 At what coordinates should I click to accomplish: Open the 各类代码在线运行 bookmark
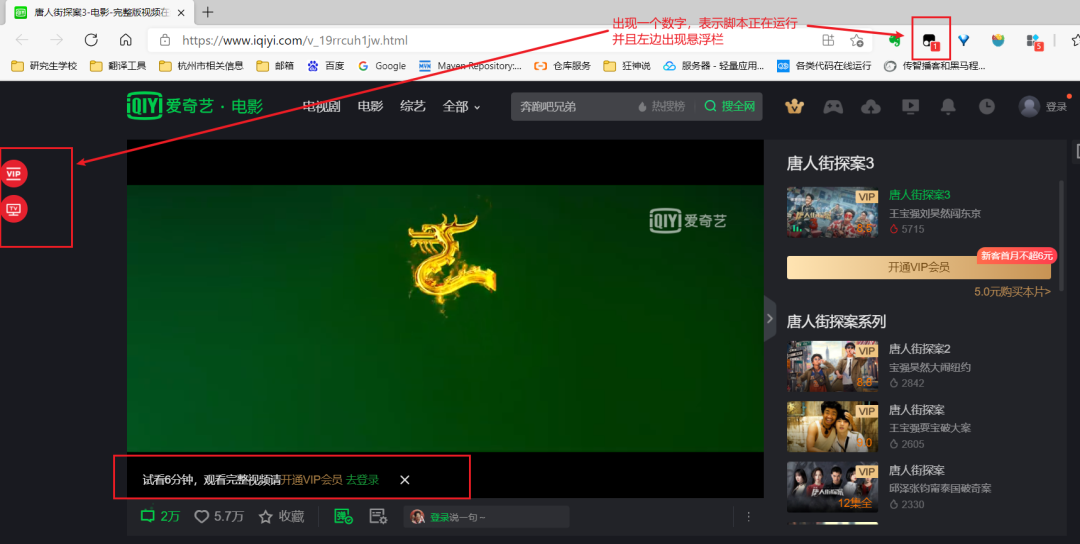pyautogui.click(x=824, y=66)
